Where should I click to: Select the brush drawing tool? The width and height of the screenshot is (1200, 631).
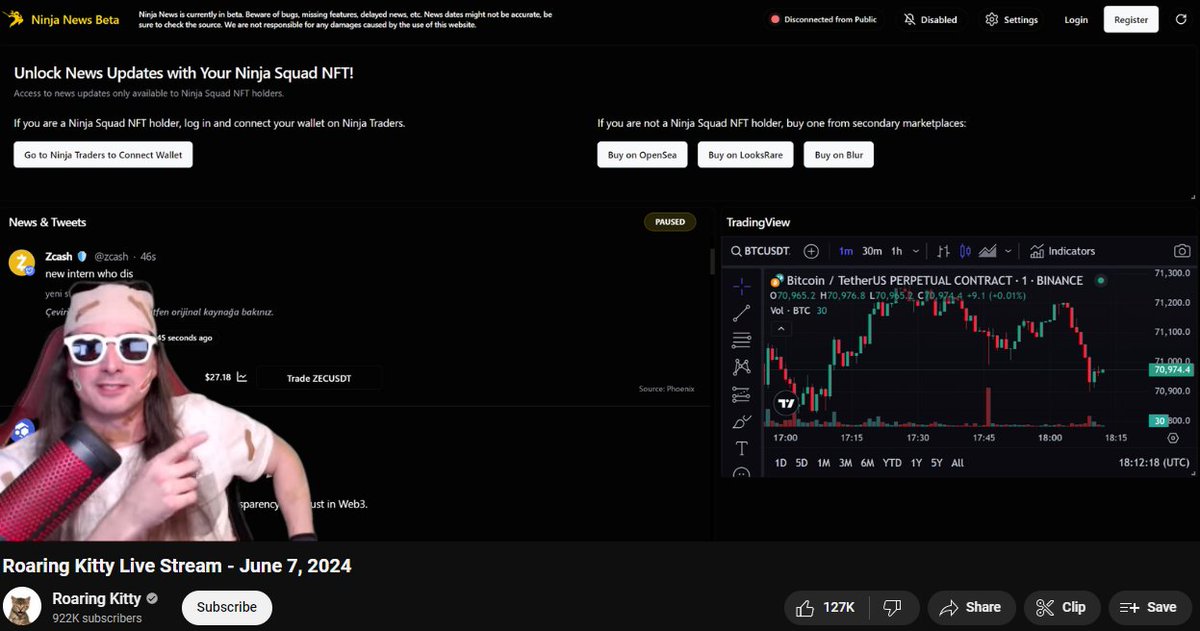741,421
